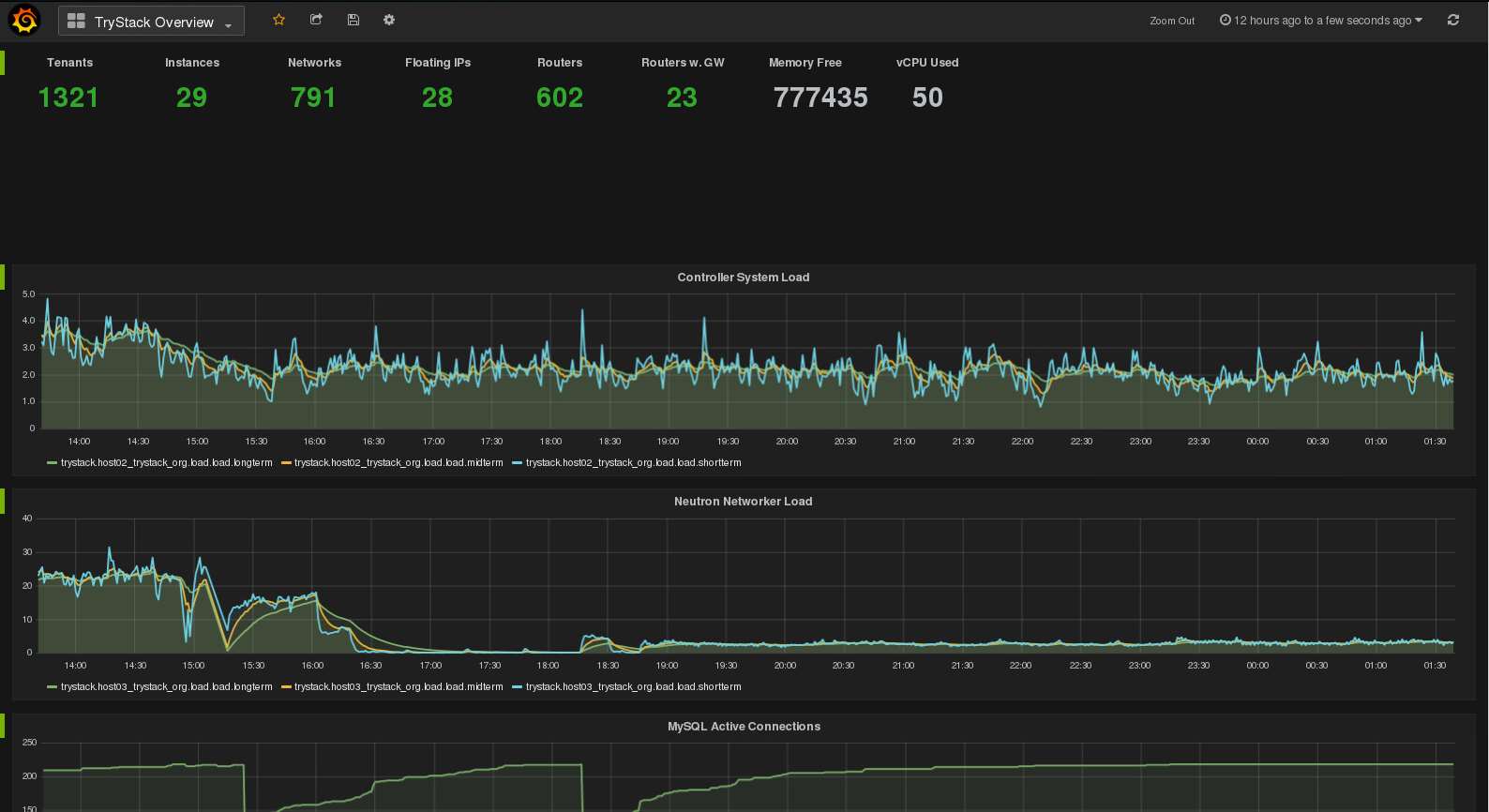Click the save dashboard floppy icon
The height and width of the screenshot is (812, 1489).
(353, 20)
